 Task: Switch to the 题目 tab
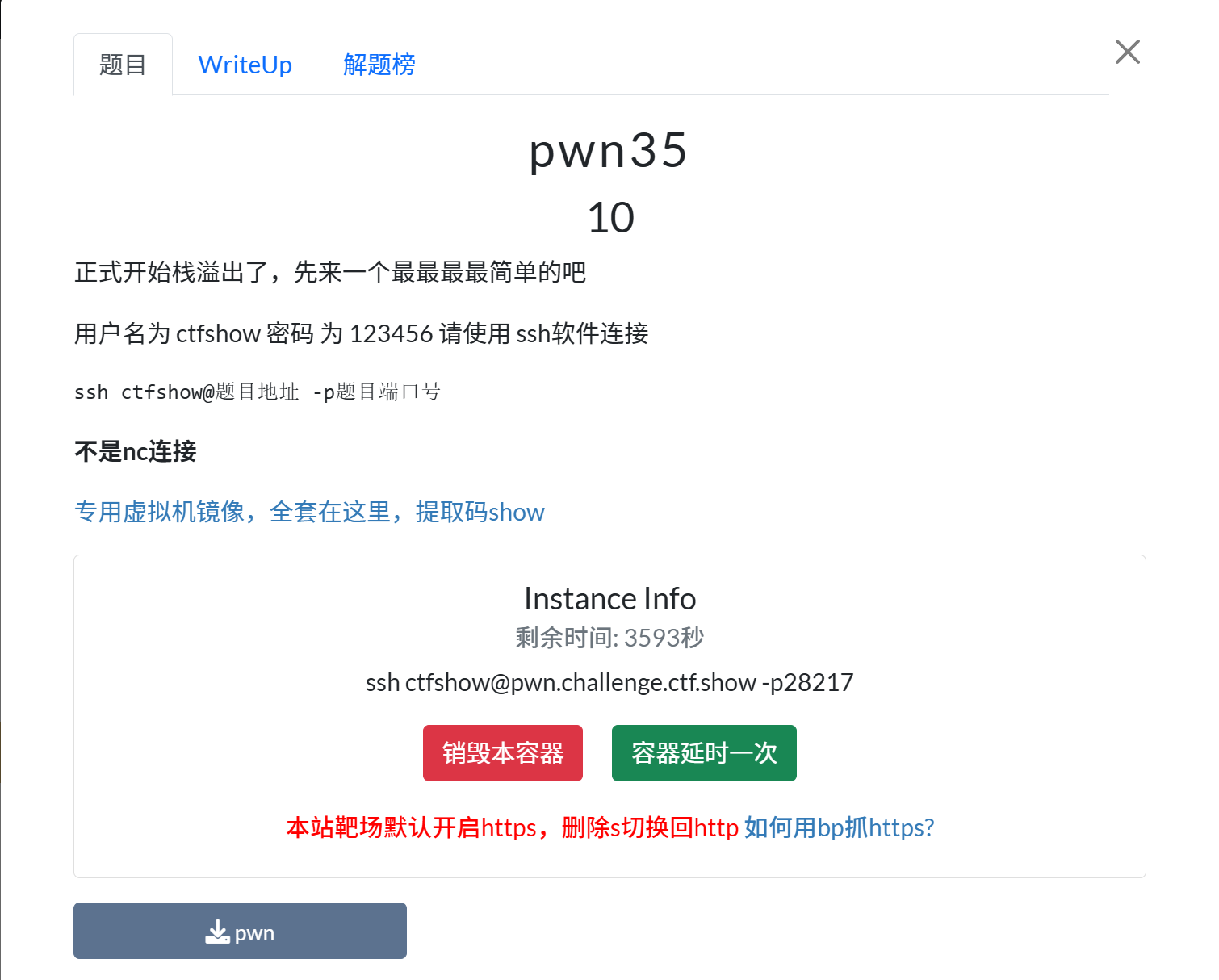(123, 65)
